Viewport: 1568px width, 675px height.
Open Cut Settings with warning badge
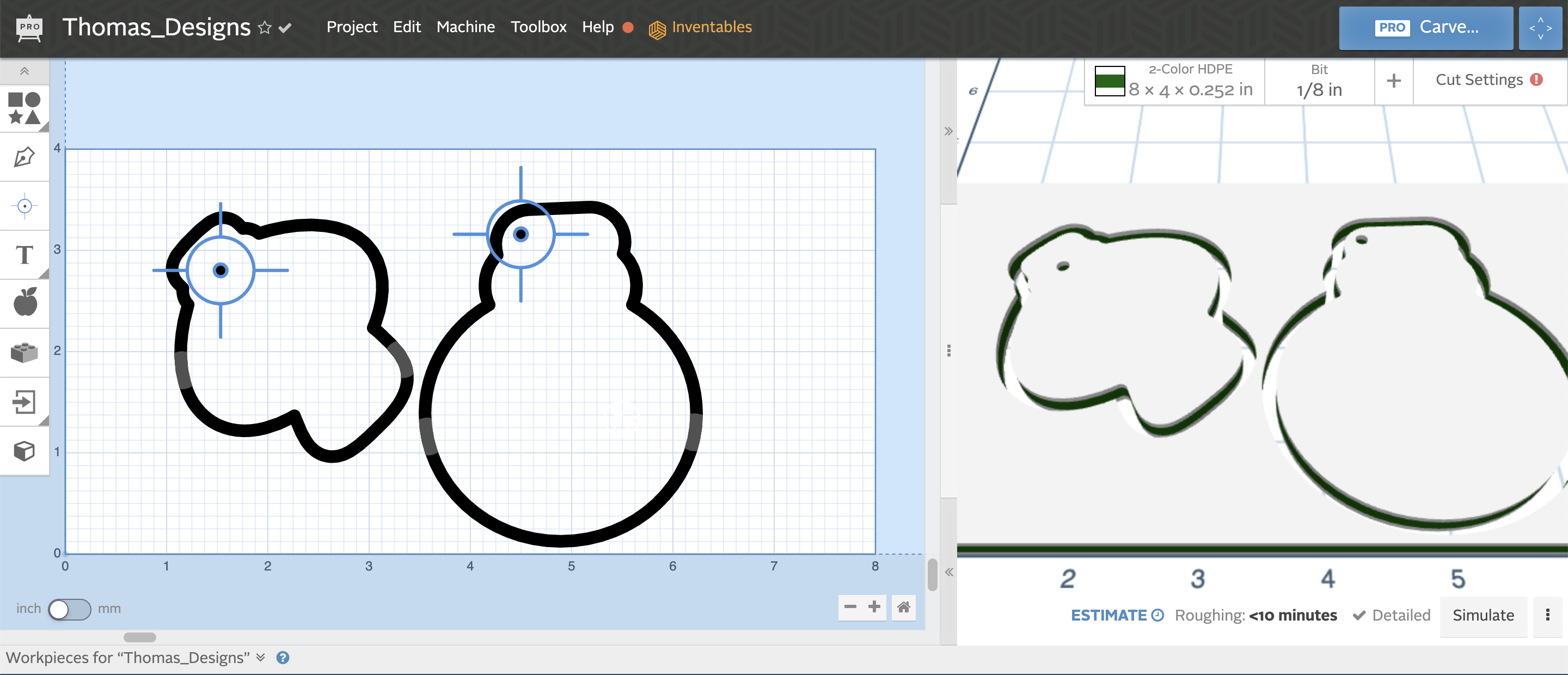click(1486, 79)
